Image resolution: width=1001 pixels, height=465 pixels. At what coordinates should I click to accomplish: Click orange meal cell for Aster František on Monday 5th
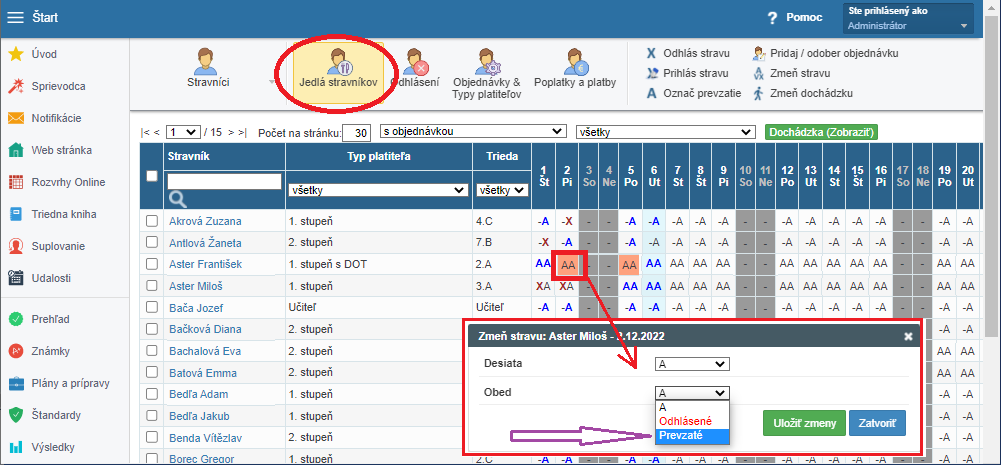629,264
